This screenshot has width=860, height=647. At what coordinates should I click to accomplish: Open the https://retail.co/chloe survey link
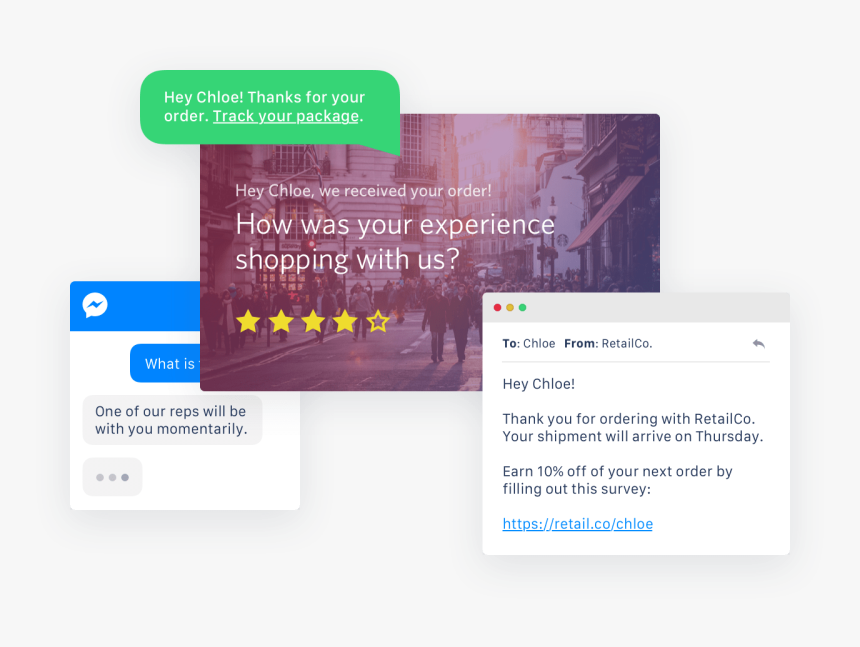[578, 524]
